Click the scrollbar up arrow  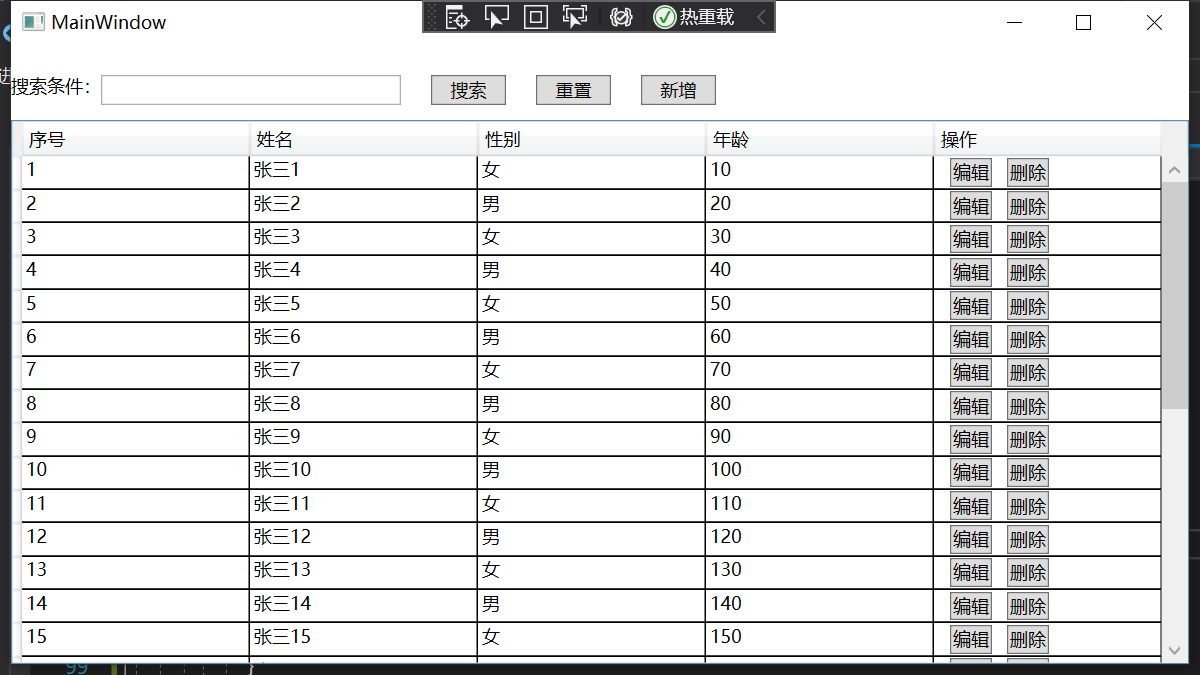click(x=1176, y=169)
